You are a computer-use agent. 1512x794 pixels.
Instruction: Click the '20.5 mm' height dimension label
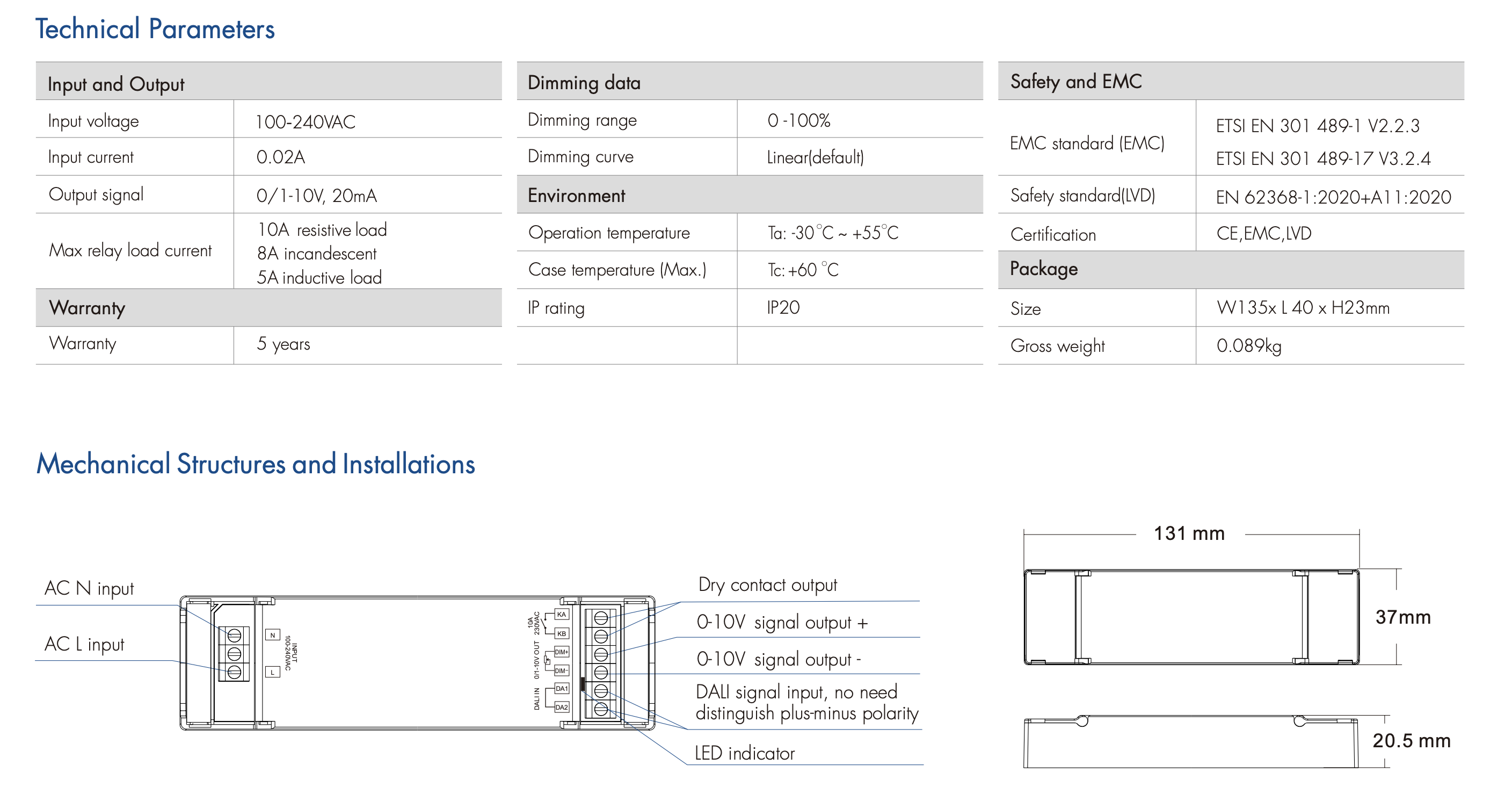point(1411,741)
